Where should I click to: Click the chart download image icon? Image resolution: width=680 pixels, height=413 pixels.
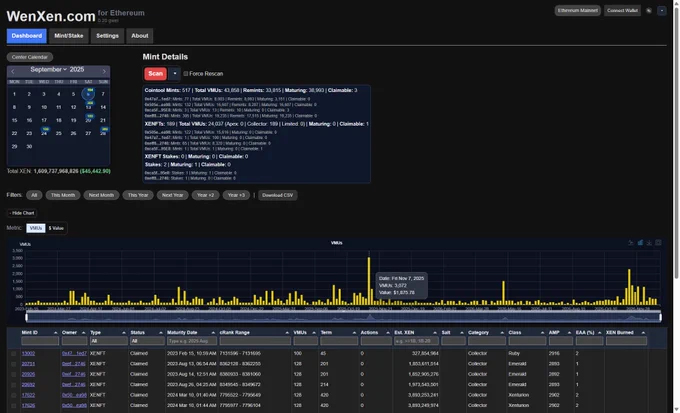(x=649, y=243)
